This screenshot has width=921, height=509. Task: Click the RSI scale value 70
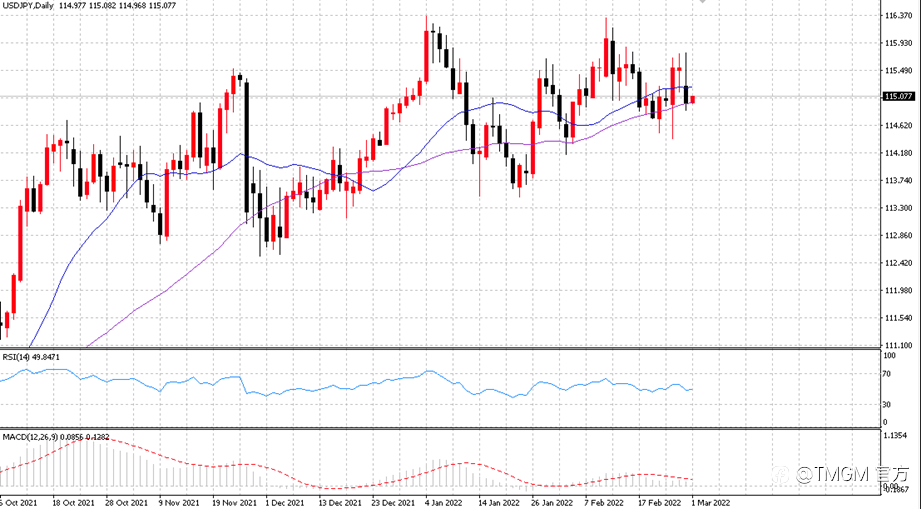click(888, 374)
